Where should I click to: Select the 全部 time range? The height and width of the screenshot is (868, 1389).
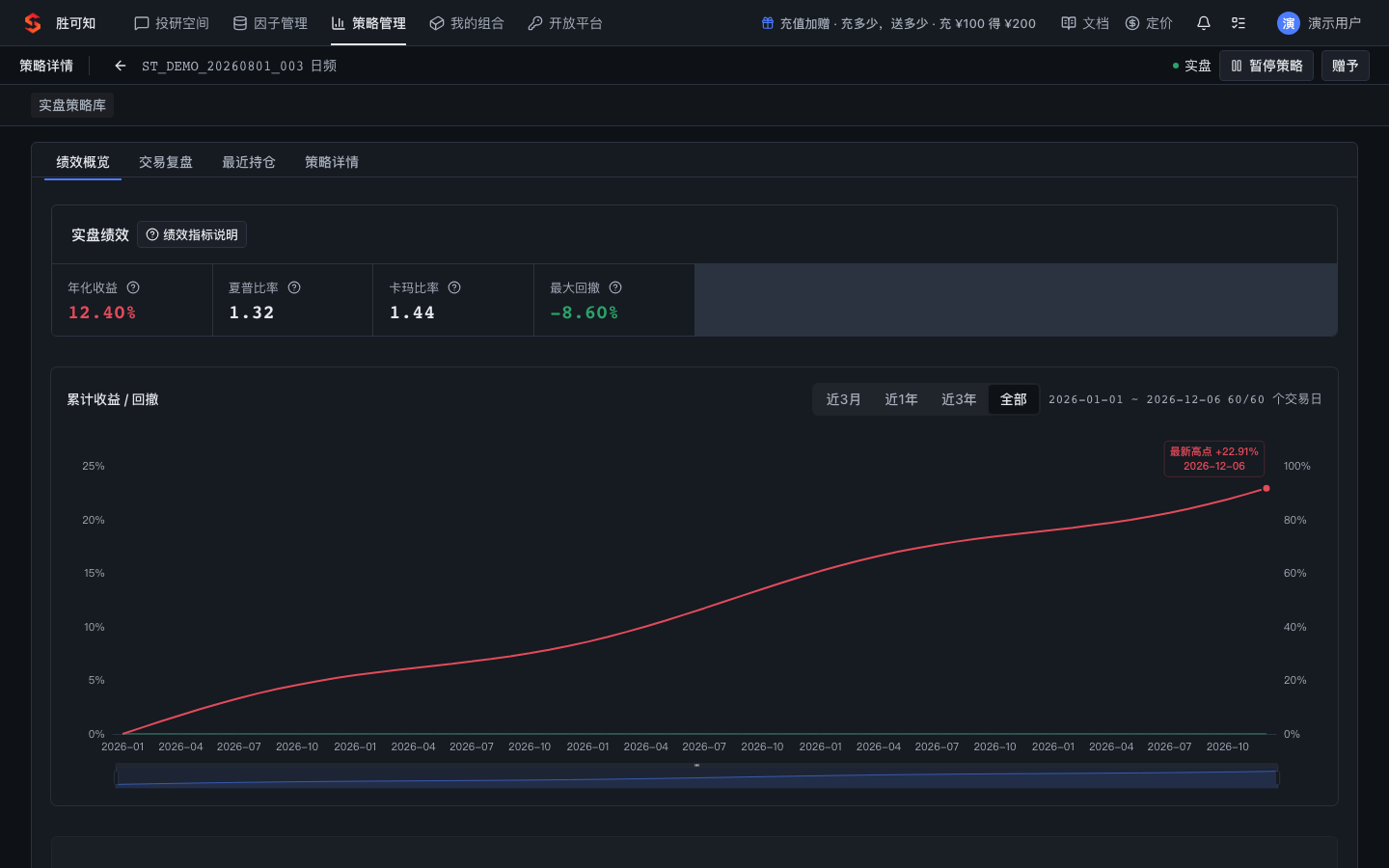click(x=1014, y=399)
